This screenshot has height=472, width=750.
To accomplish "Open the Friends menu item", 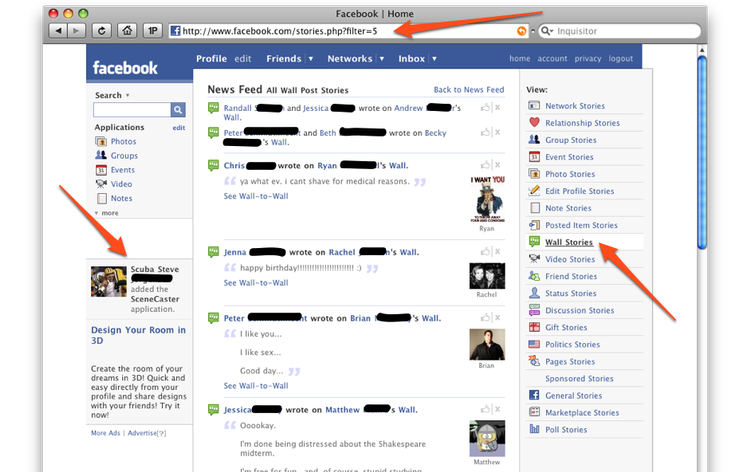I will point(284,59).
